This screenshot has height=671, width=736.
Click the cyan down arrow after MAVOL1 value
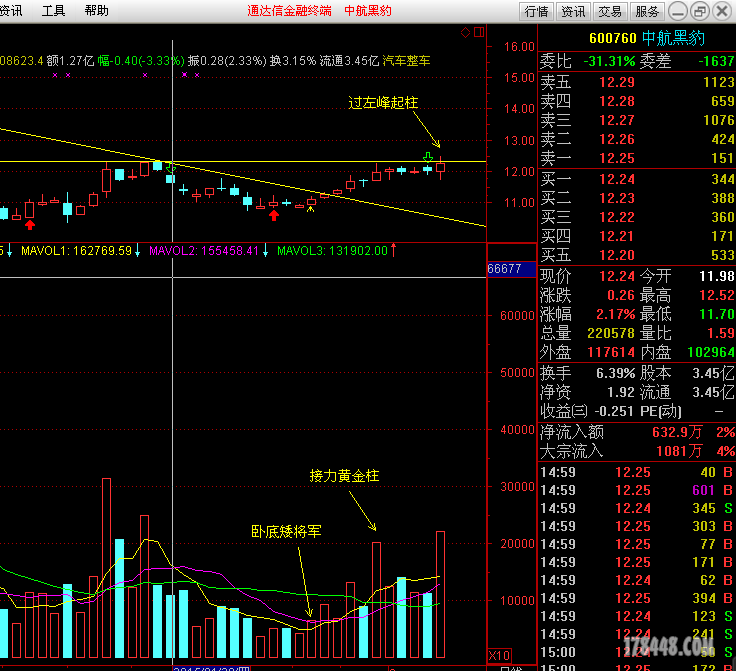[138, 251]
